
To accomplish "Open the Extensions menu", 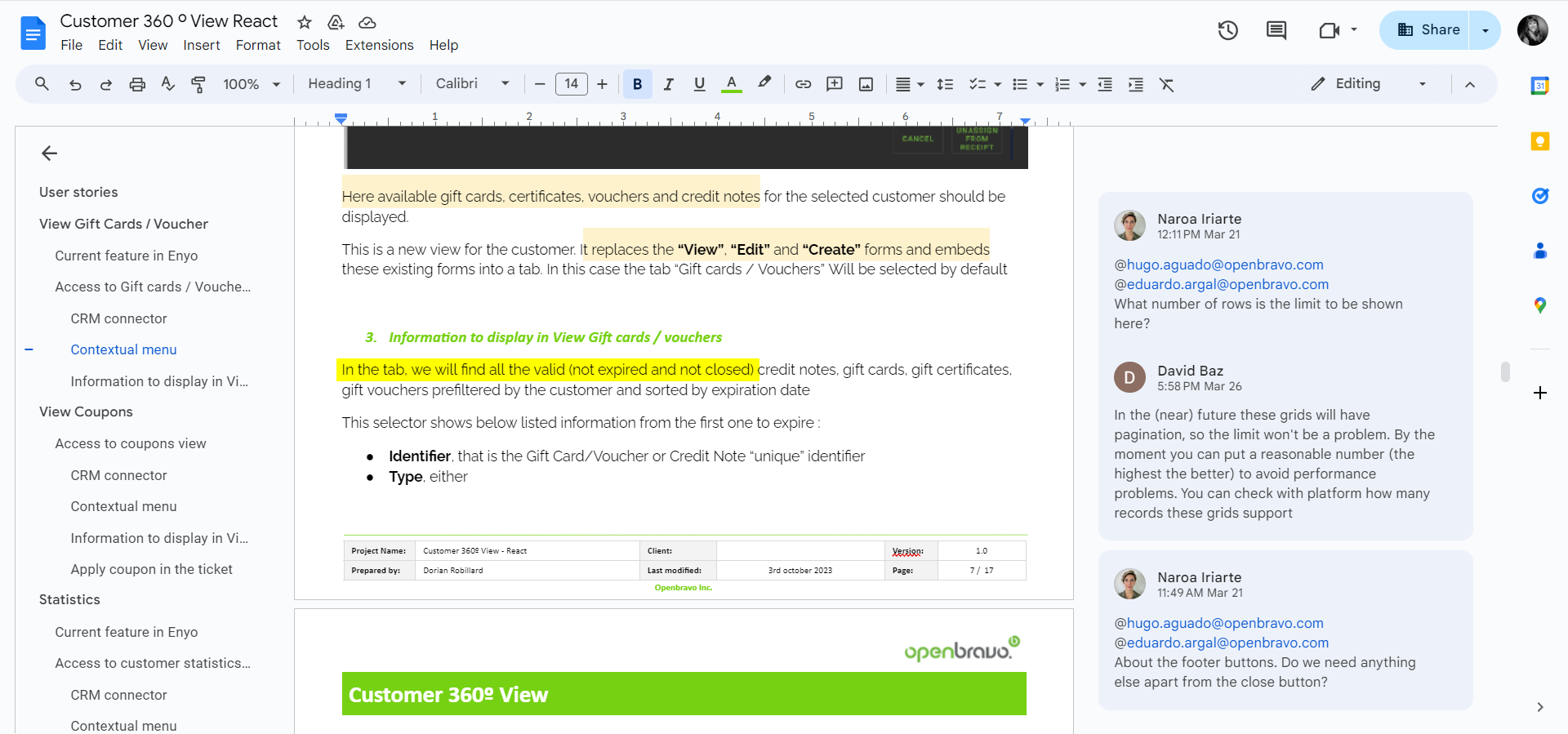I will pos(379,45).
